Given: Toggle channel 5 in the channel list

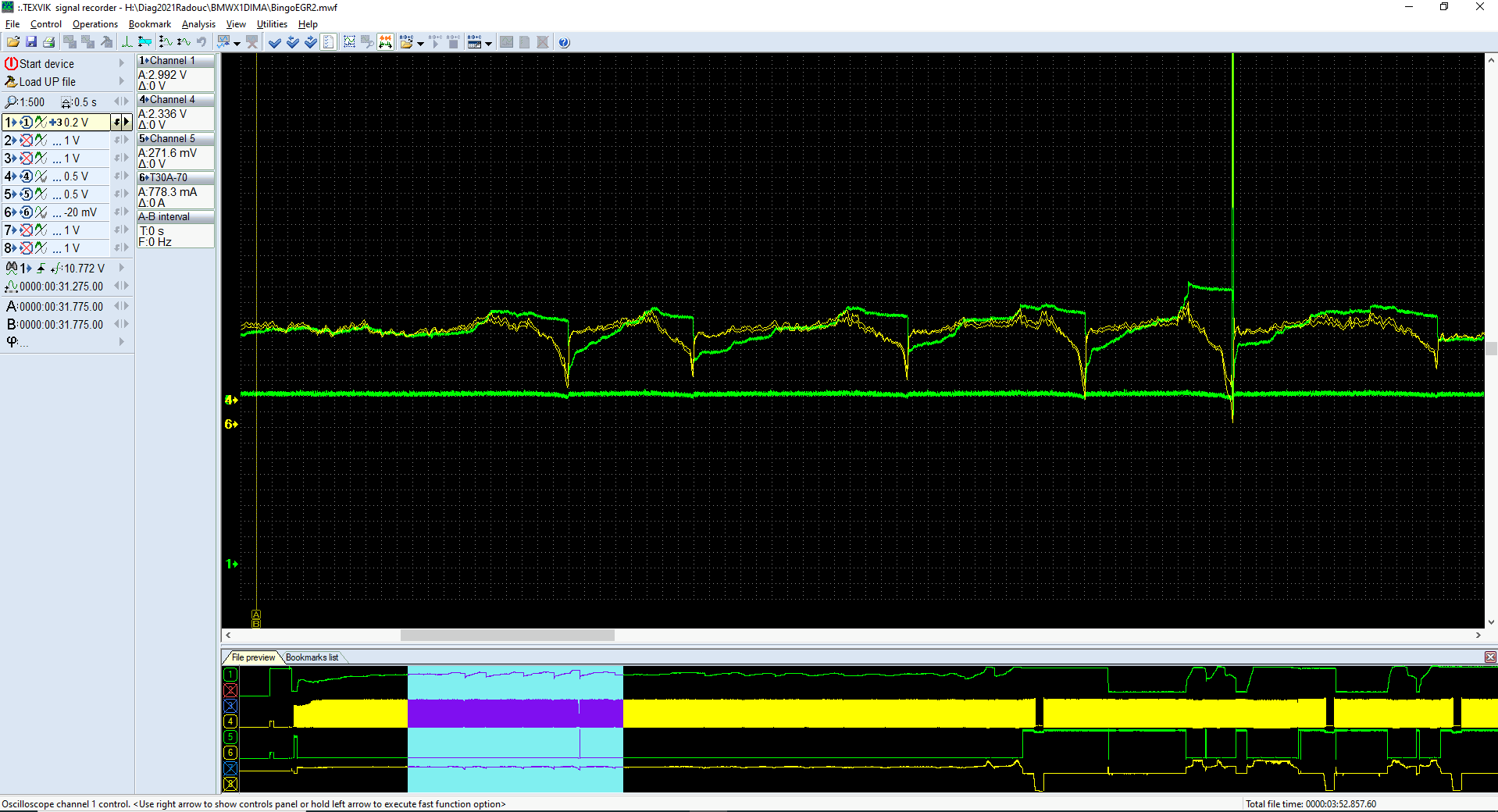Looking at the screenshot, I should click(x=26, y=194).
